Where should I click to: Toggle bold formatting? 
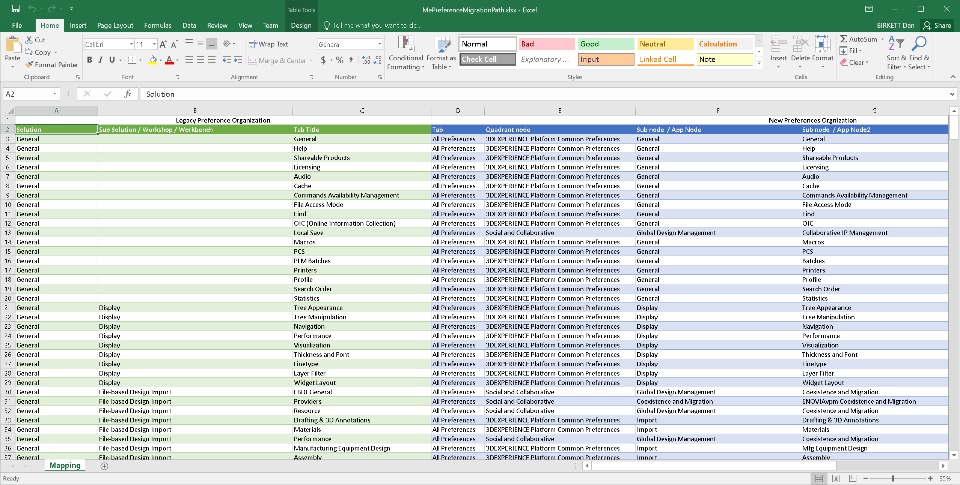[x=88, y=60]
